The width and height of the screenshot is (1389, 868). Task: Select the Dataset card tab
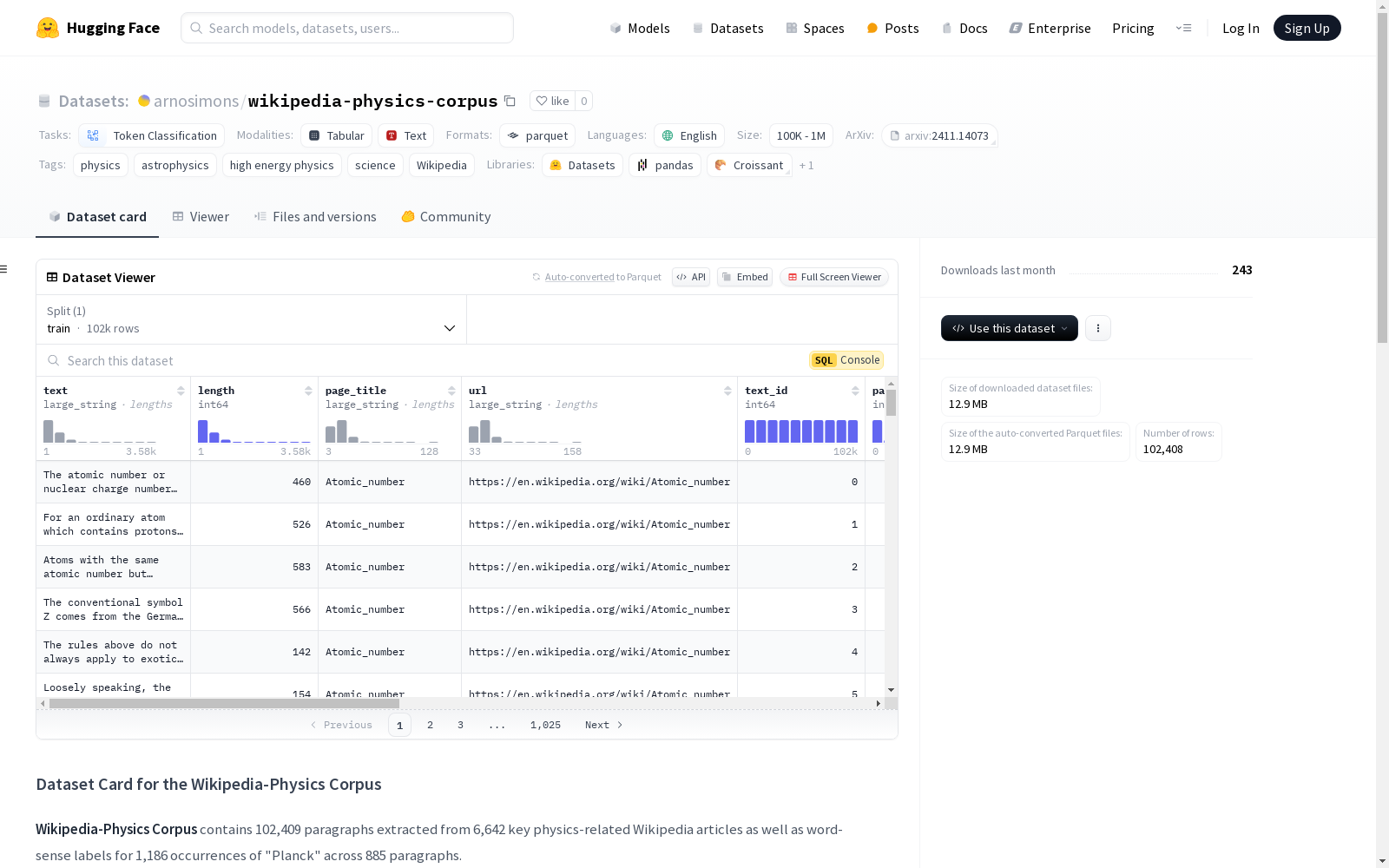click(x=97, y=216)
